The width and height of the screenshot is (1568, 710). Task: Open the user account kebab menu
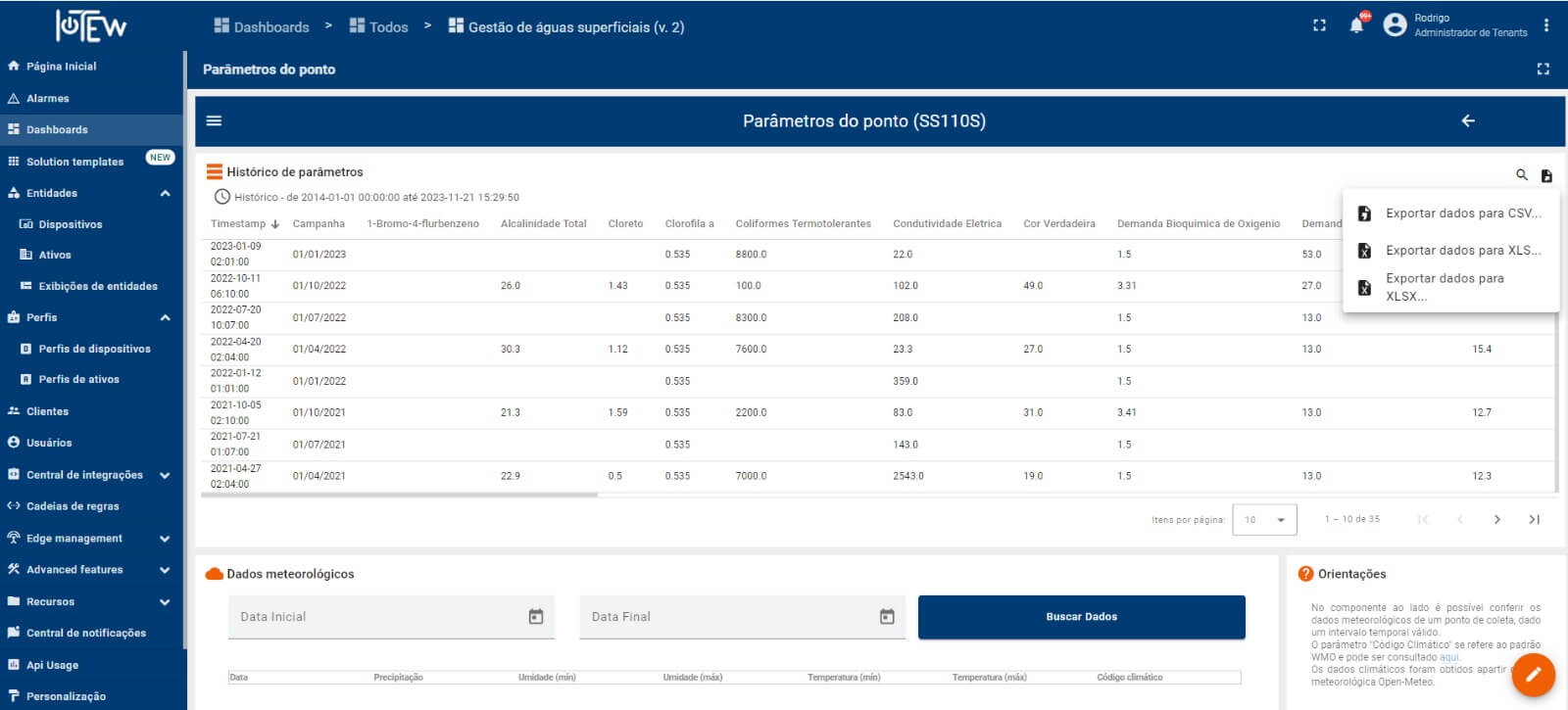pos(1546,25)
